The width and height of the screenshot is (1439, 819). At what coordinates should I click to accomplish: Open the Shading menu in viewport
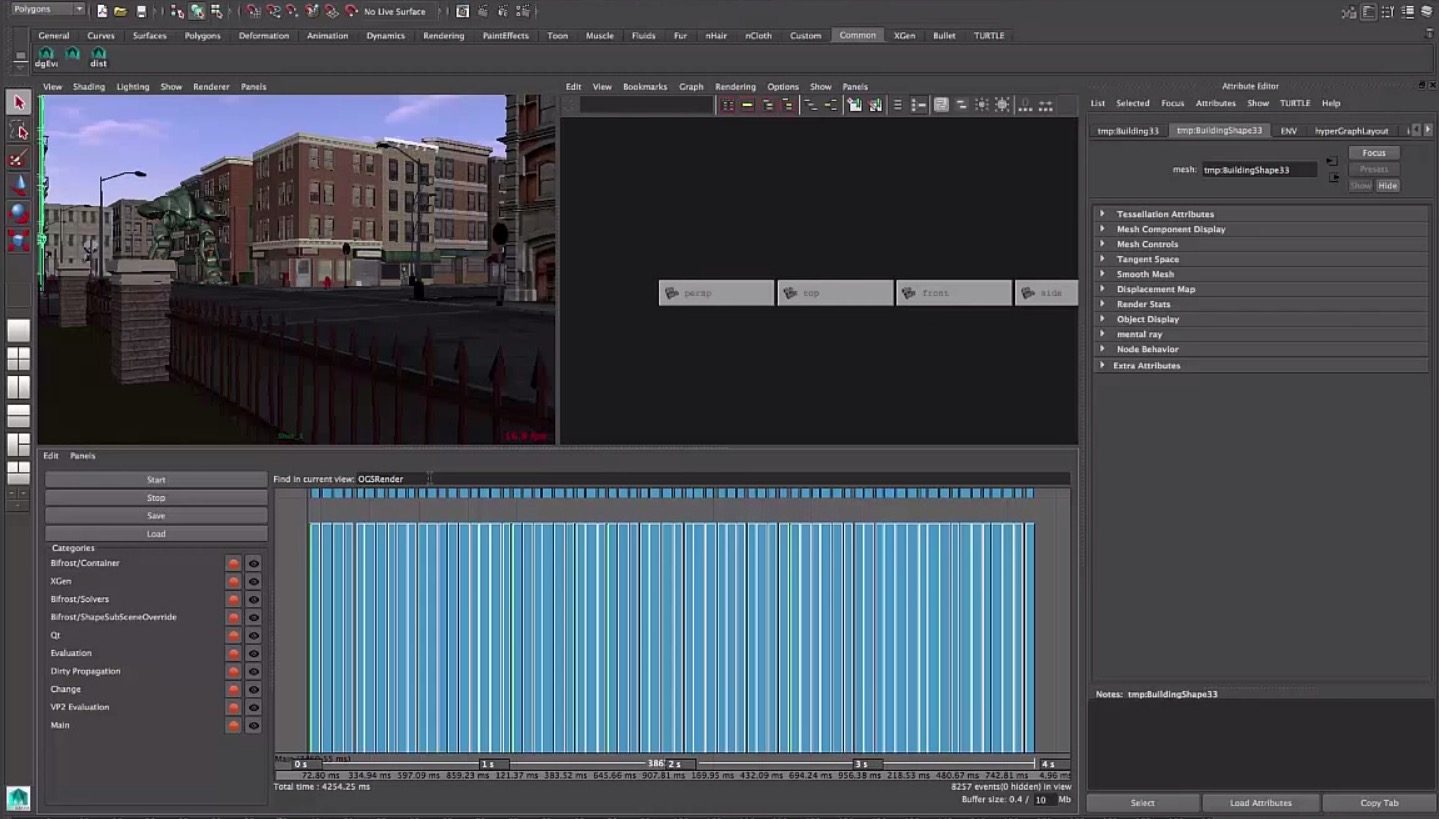(x=88, y=87)
